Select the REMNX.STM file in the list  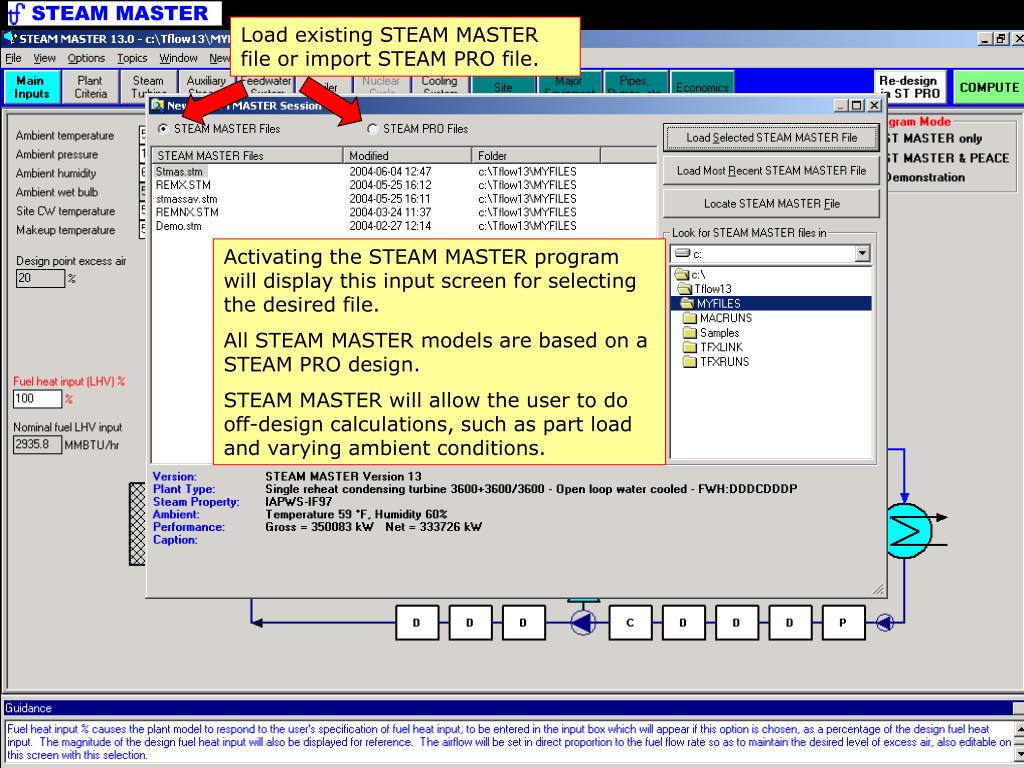187,212
